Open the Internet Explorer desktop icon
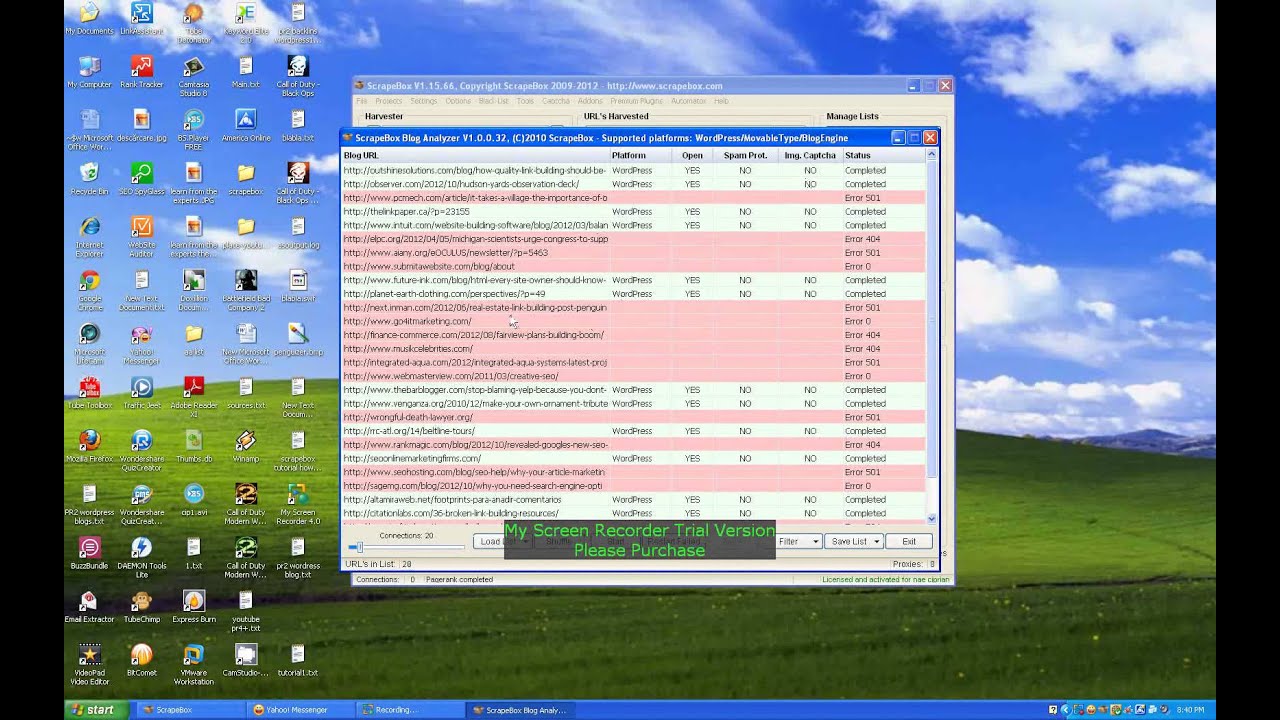Screen dimensions: 1280x720 point(89,239)
